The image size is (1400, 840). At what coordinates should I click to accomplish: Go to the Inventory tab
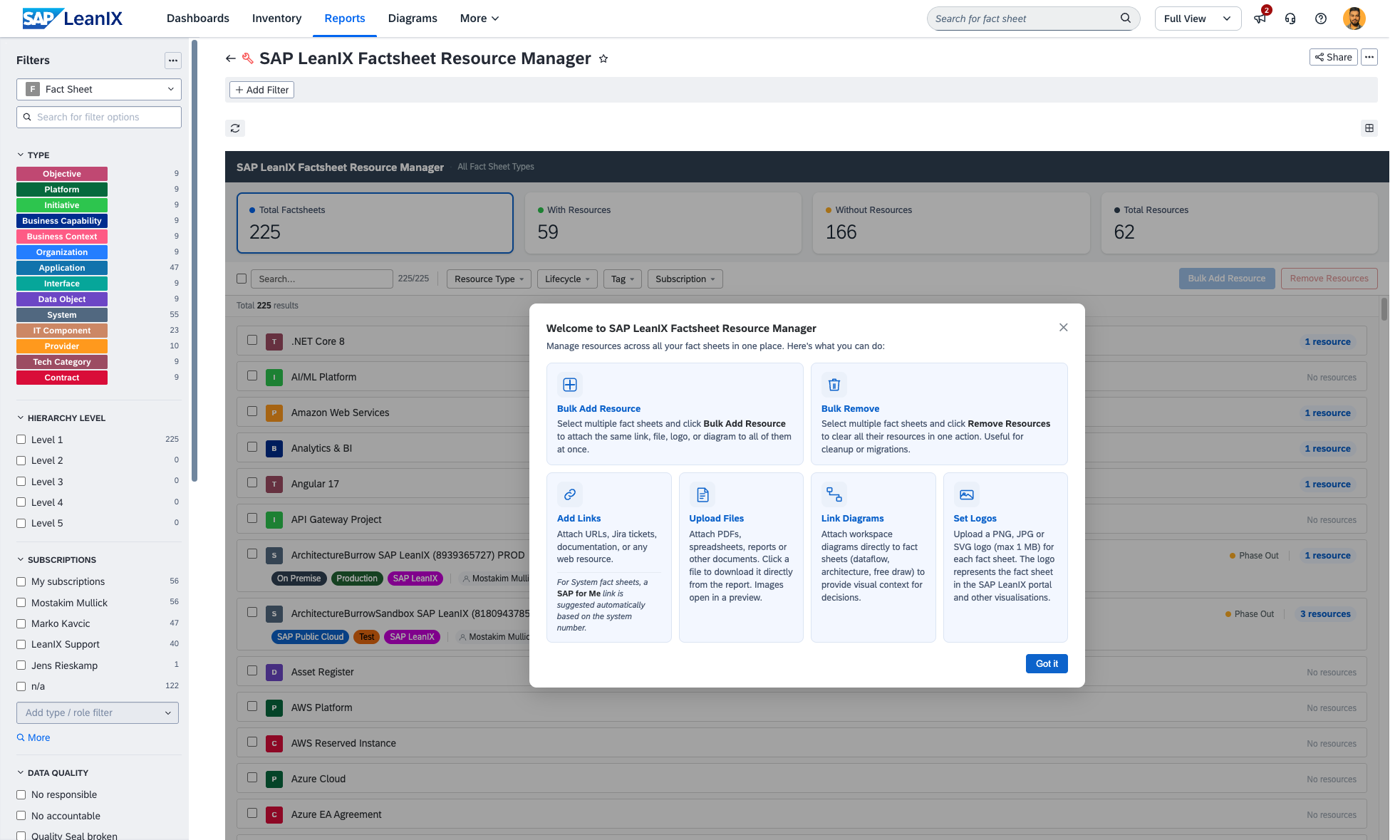(x=276, y=19)
